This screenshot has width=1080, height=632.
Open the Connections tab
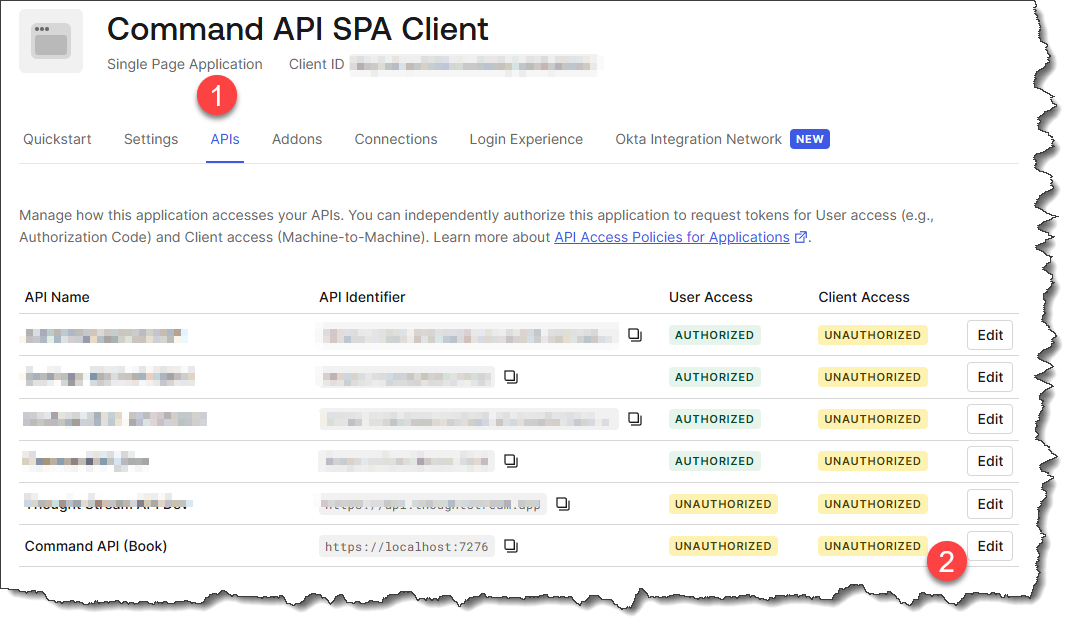click(x=396, y=139)
